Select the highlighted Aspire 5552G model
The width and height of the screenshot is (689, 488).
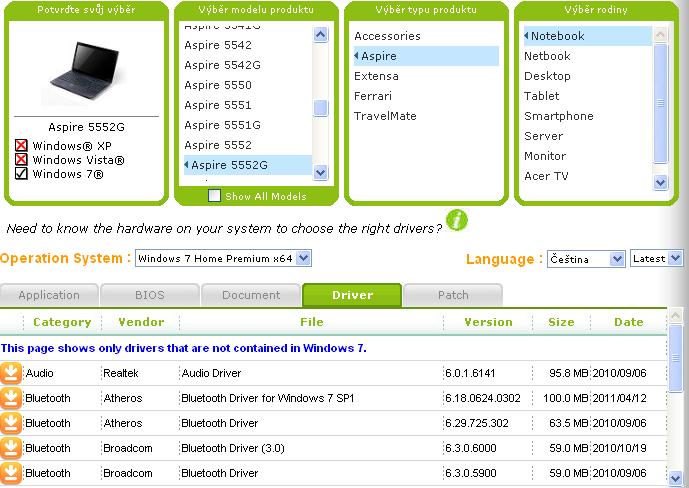[x=247, y=165]
